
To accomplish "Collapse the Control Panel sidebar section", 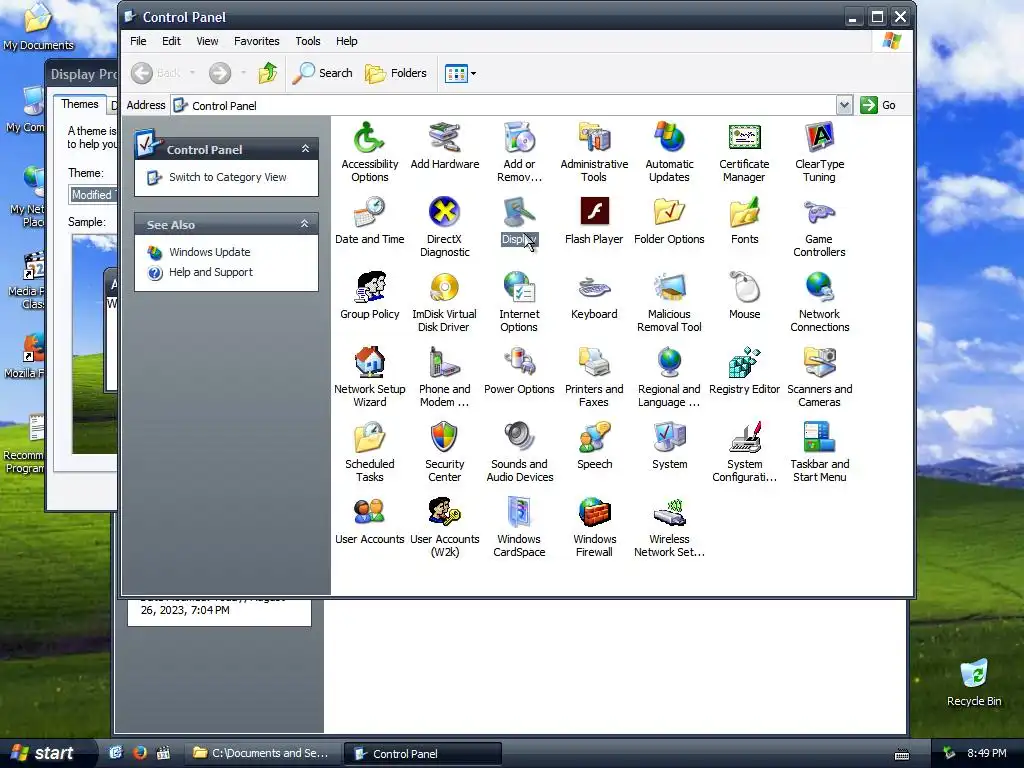I will coord(305,149).
